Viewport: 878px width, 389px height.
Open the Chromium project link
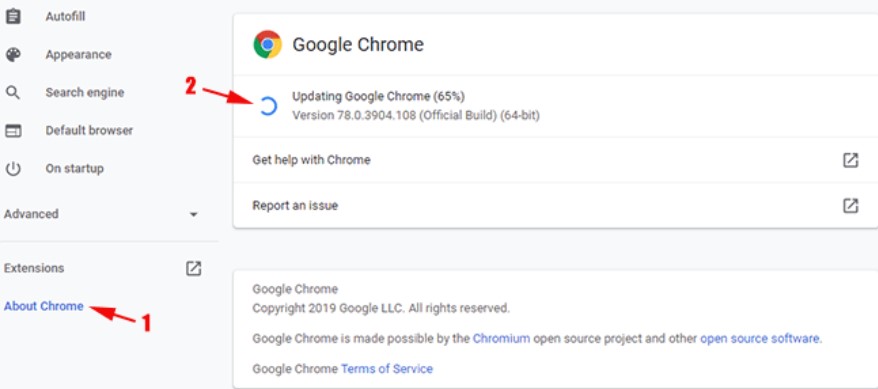(x=501, y=338)
